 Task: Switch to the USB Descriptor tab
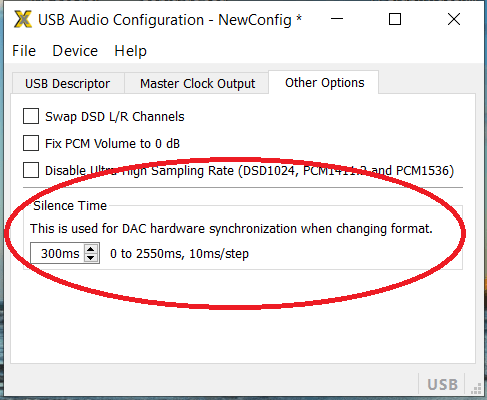pos(68,83)
